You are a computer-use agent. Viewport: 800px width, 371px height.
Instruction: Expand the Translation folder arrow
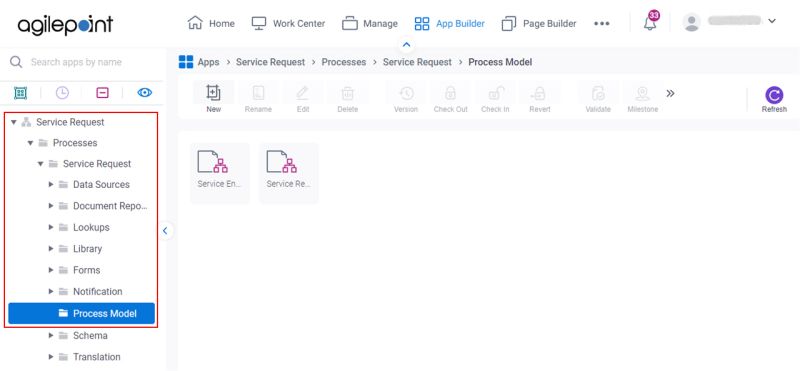[51, 357]
